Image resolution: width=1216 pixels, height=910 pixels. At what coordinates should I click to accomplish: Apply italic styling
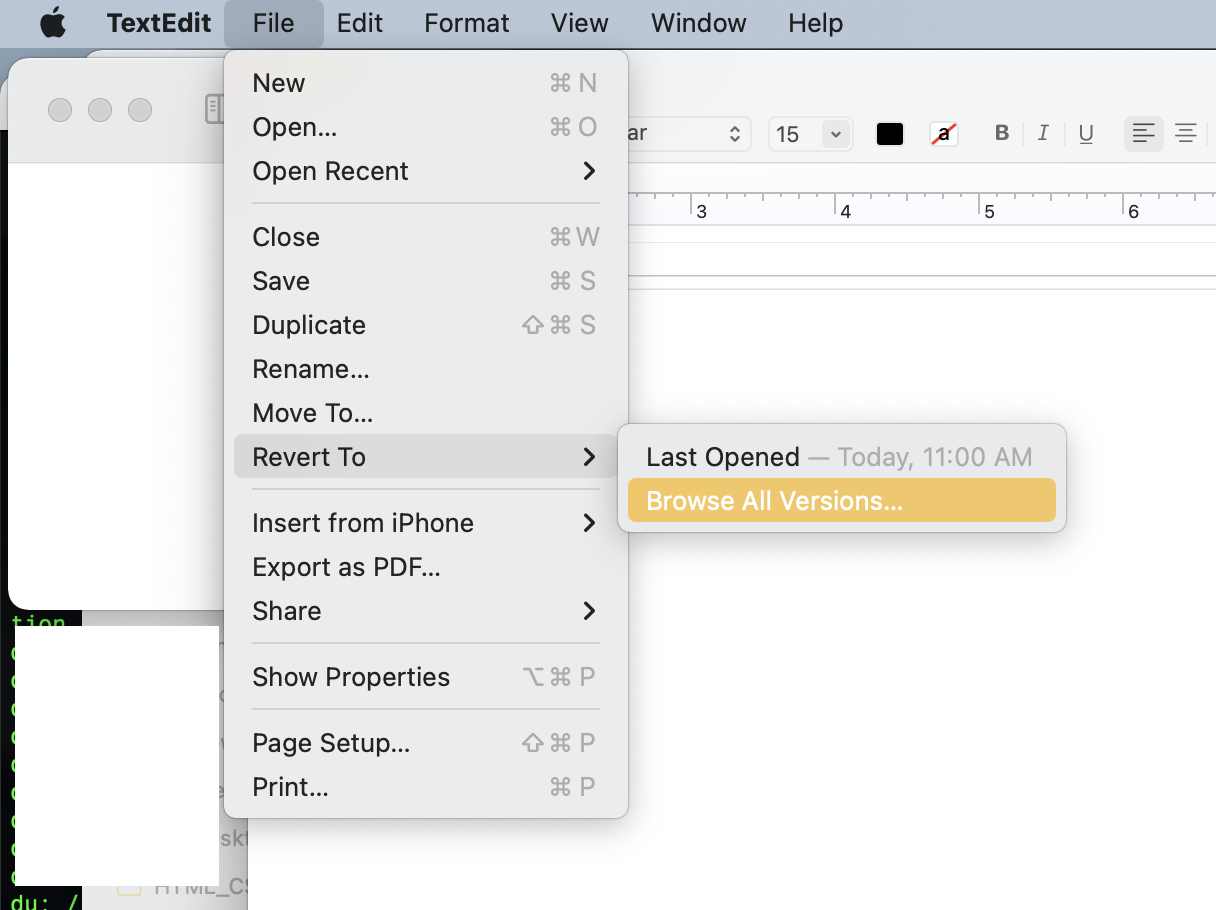[x=1042, y=133]
